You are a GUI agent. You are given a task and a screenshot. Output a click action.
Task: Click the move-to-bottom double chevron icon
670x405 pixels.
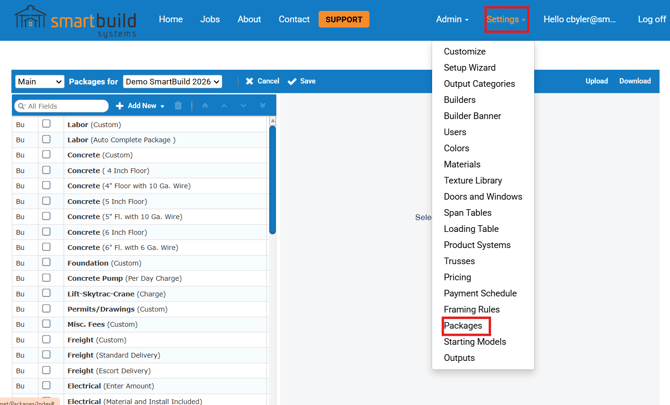coord(262,106)
